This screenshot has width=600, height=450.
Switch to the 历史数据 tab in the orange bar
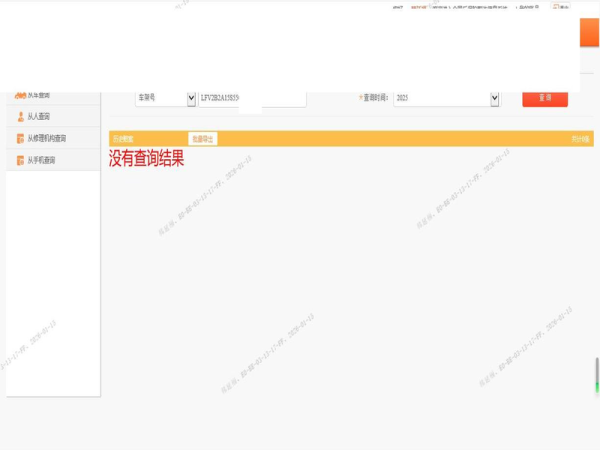[123, 139]
